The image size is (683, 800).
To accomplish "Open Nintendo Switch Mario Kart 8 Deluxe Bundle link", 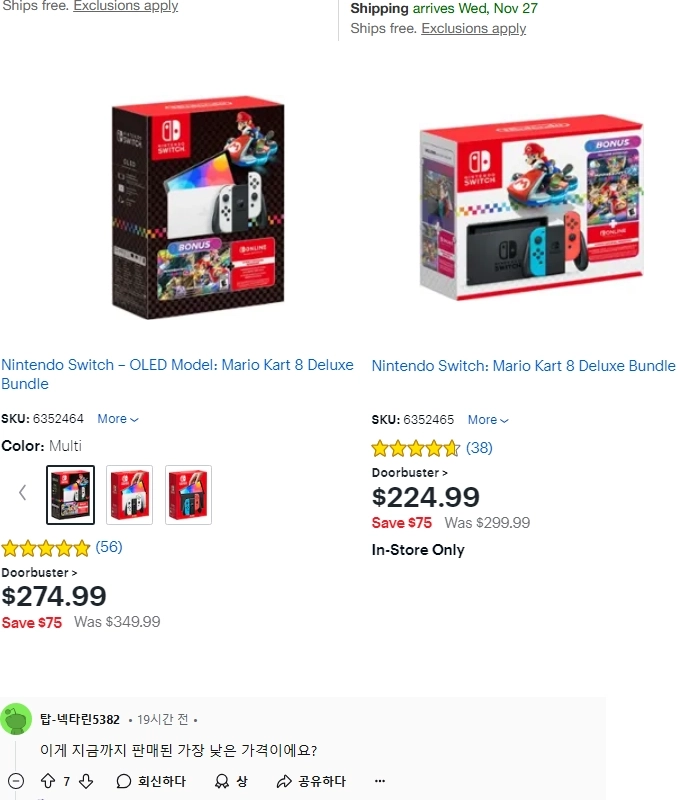I will [523, 366].
